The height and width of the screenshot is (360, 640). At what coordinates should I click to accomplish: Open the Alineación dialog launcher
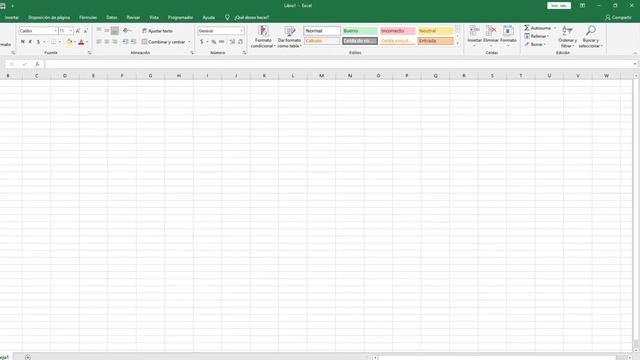[x=192, y=53]
